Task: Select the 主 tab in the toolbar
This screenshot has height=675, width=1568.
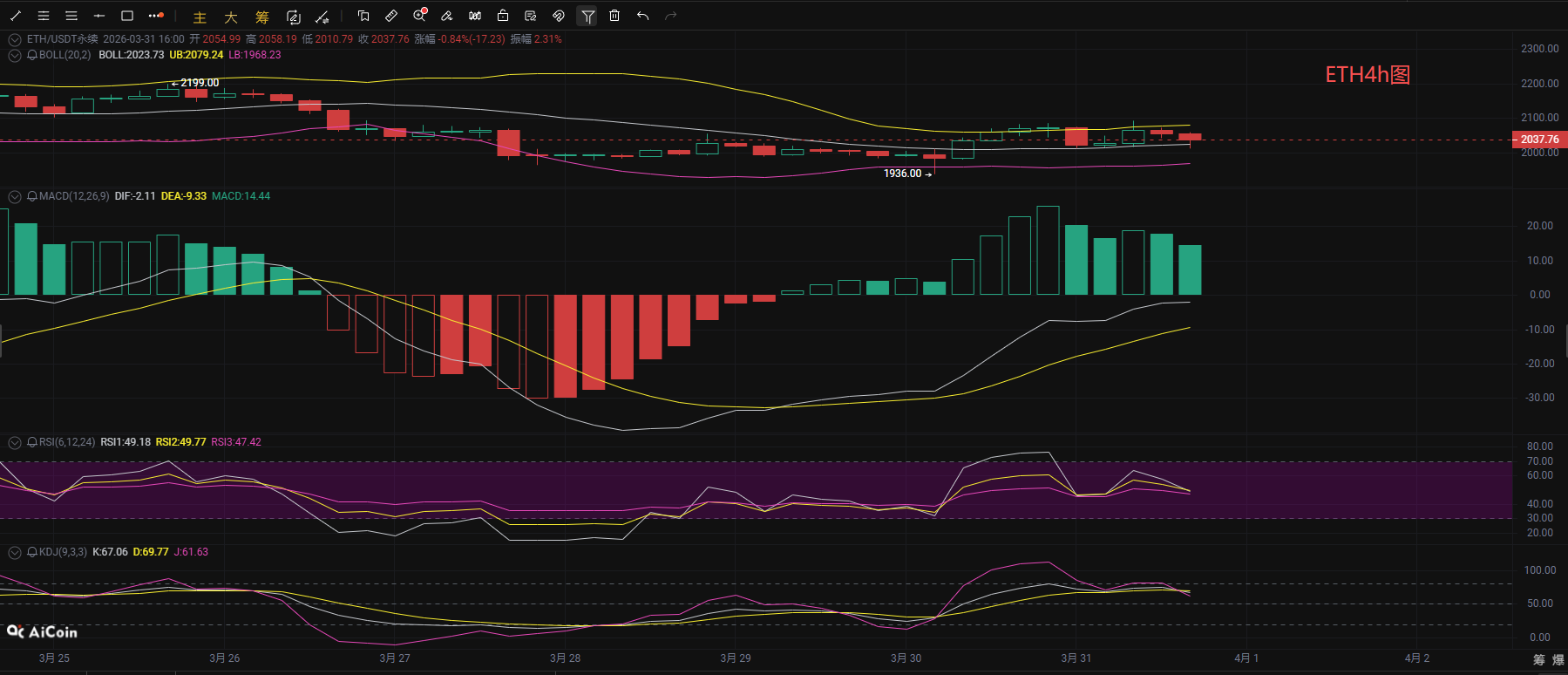Action: (x=200, y=17)
